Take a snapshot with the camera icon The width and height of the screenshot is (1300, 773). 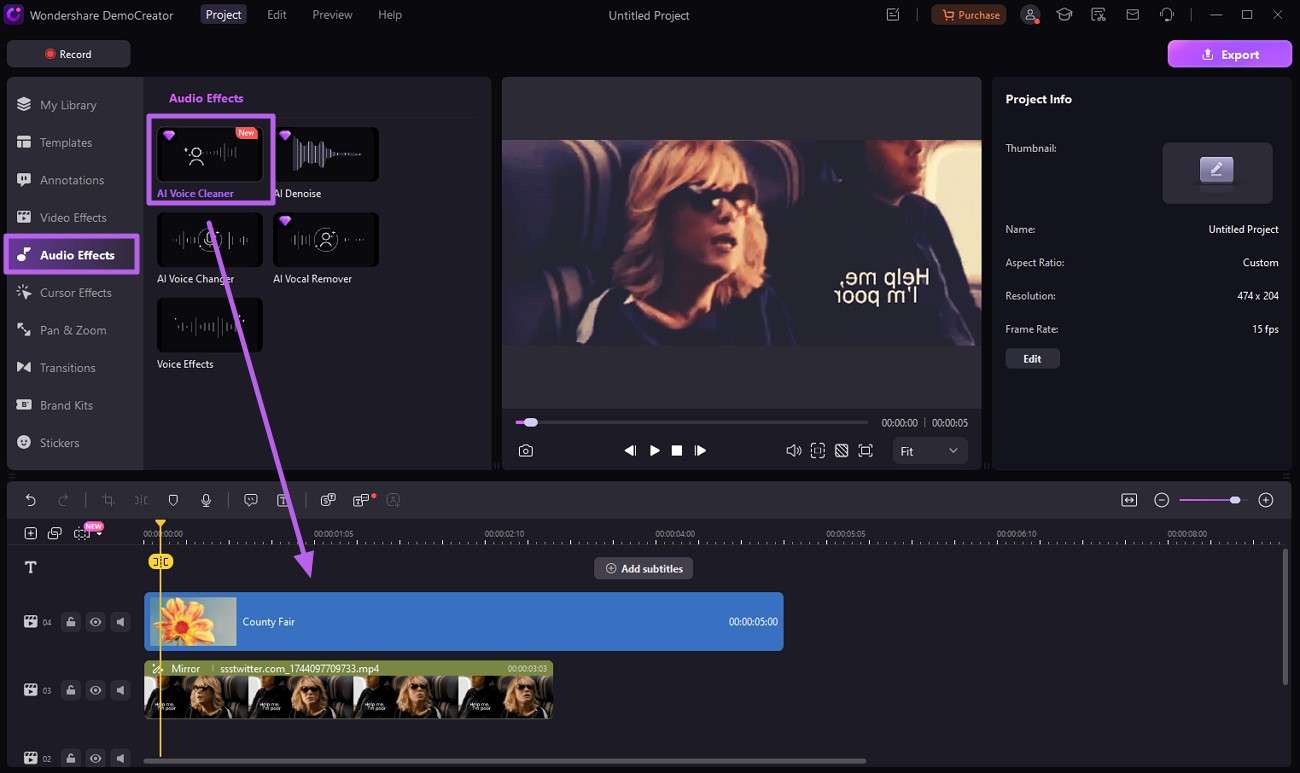[526, 451]
